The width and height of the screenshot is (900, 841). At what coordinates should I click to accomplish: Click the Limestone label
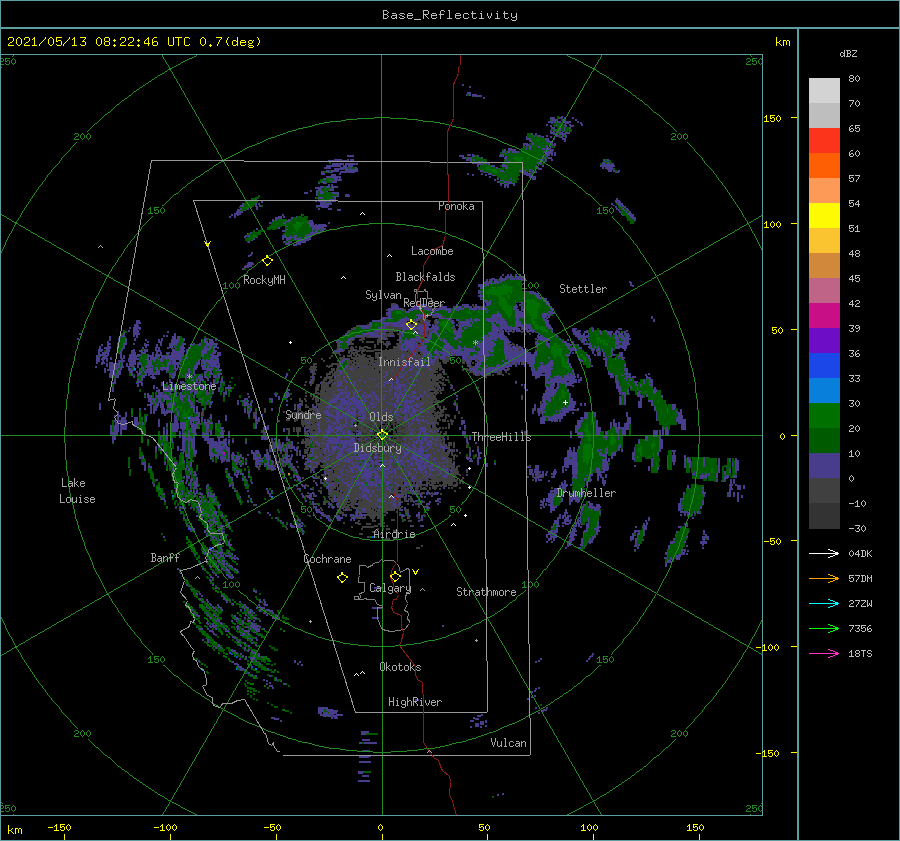pos(189,386)
